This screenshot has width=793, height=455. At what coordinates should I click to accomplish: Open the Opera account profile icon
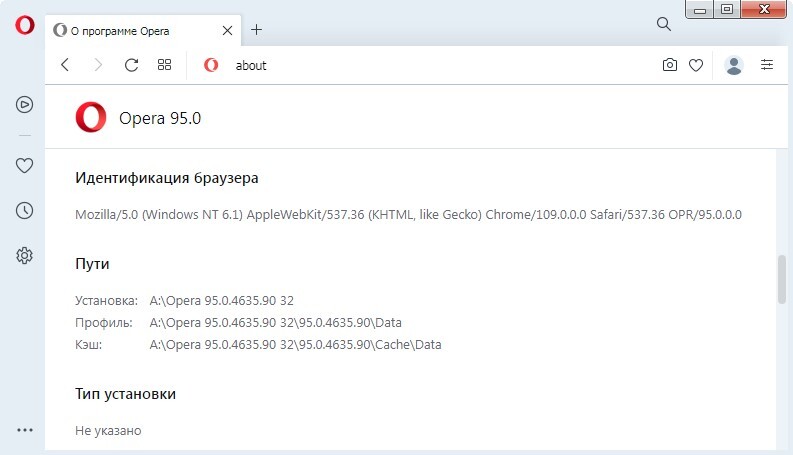point(733,65)
